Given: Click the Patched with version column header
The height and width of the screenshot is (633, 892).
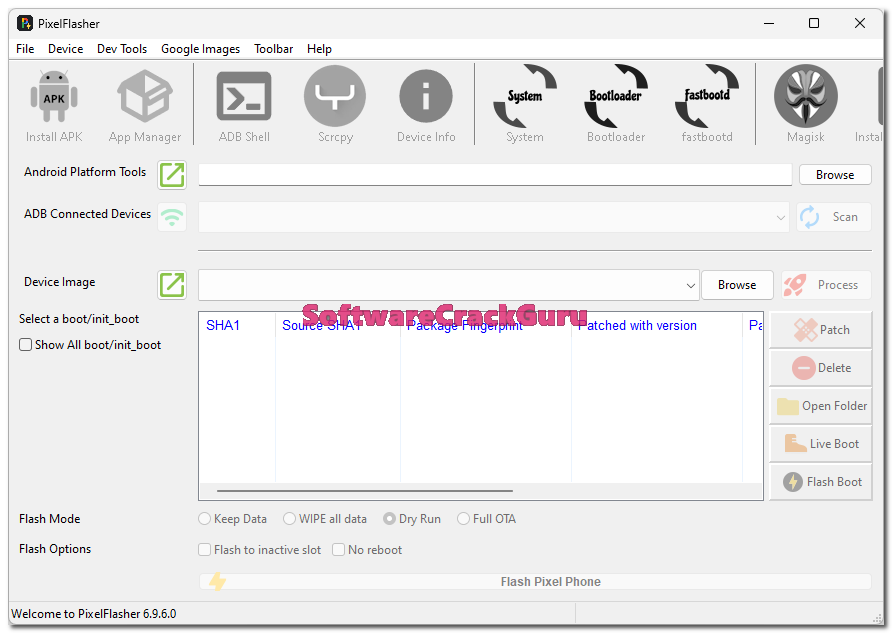Looking at the screenshot, I should [x=656, y=325].
